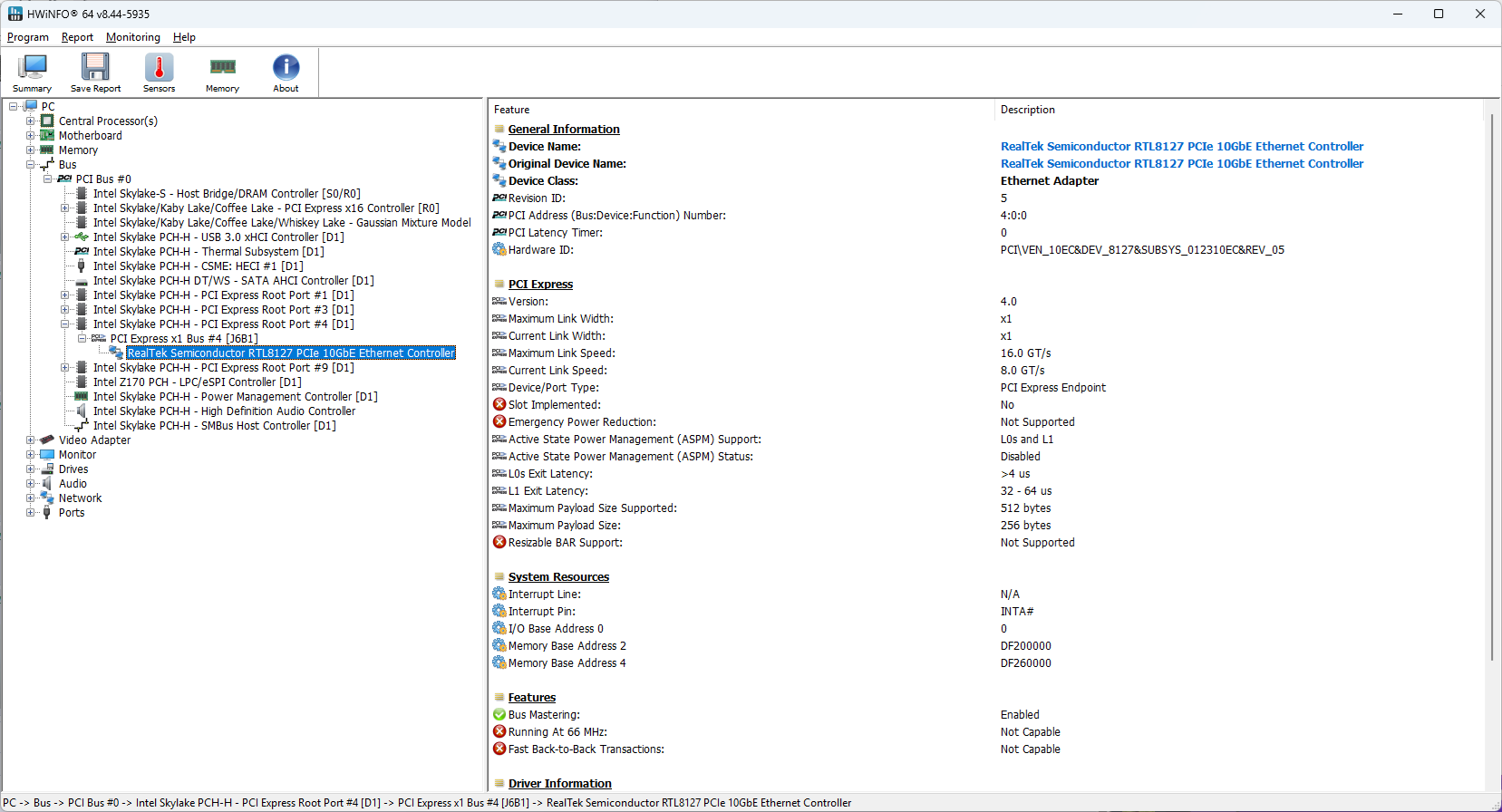Select the PCI Bus #0 icon

[64, 179]
